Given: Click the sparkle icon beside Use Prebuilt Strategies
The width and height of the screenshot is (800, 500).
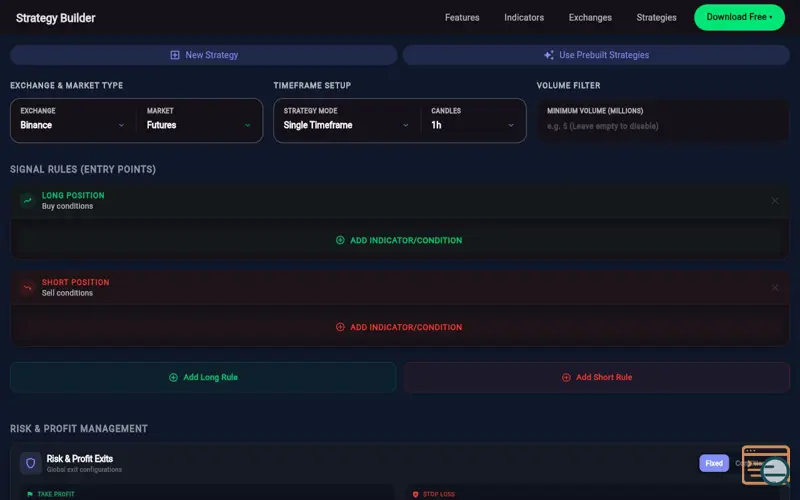Looking at the screenshot, I should point(549,55).
